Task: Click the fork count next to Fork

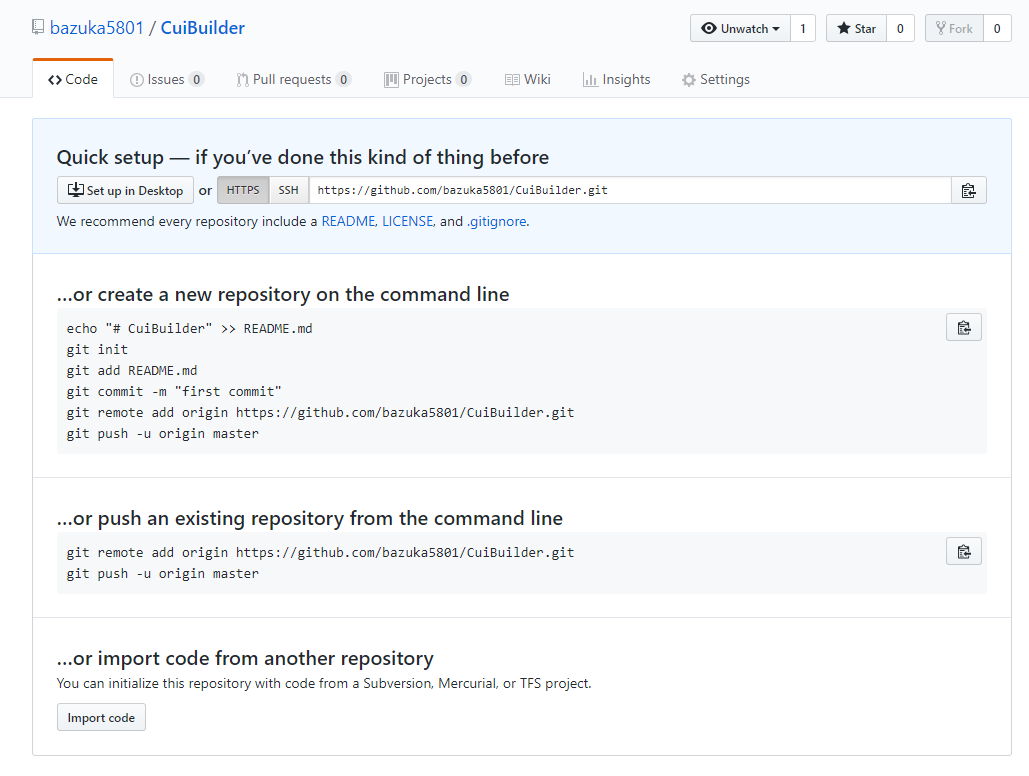Action: point(997,28)
